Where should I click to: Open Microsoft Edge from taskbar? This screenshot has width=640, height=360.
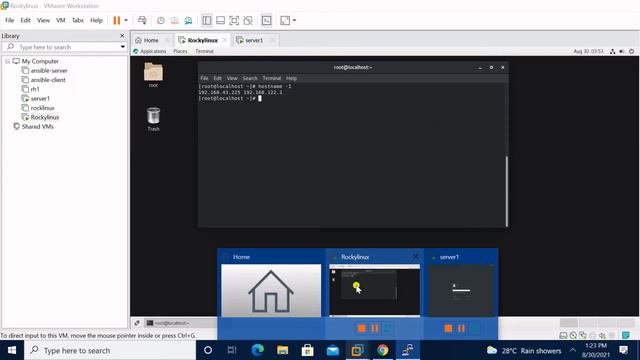[258, 350]
